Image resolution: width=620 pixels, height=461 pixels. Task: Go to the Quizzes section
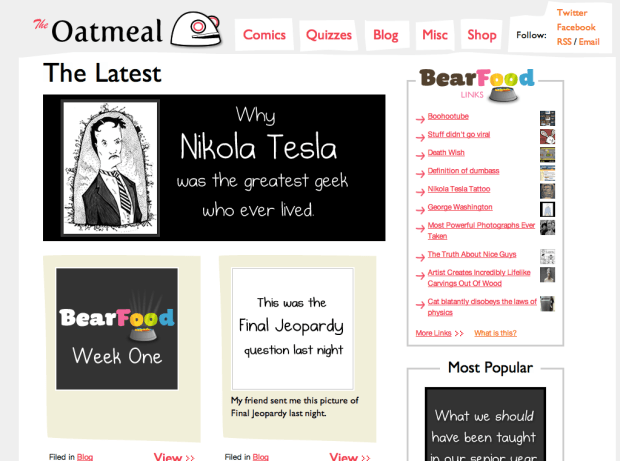[329, 35]
